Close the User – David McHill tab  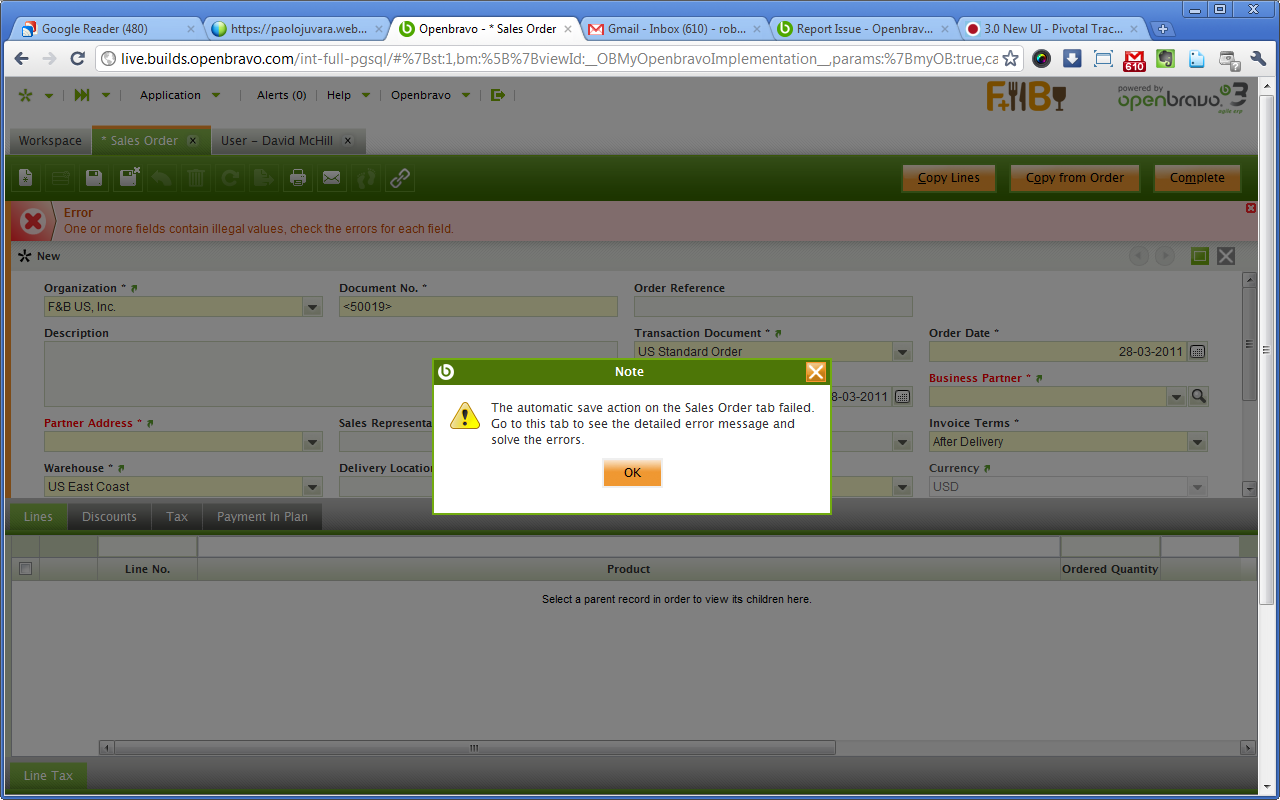tap(348, 141)
